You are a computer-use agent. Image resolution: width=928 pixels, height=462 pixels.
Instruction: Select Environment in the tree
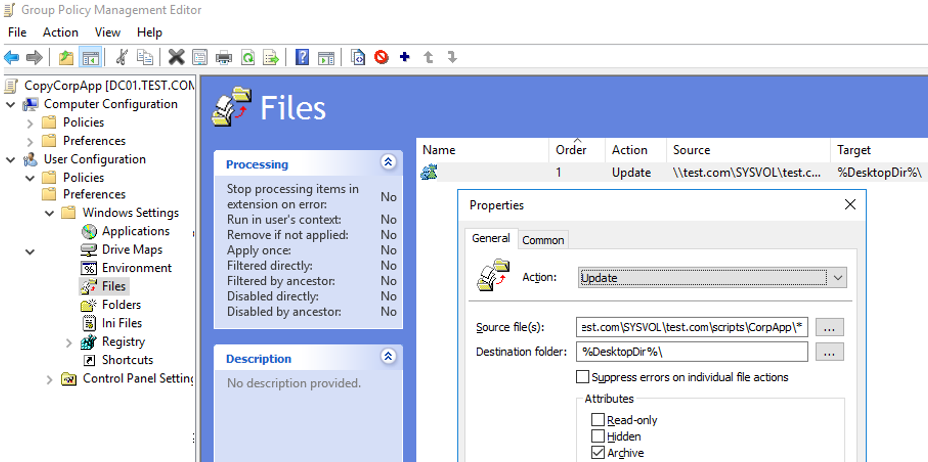point(137,268)
